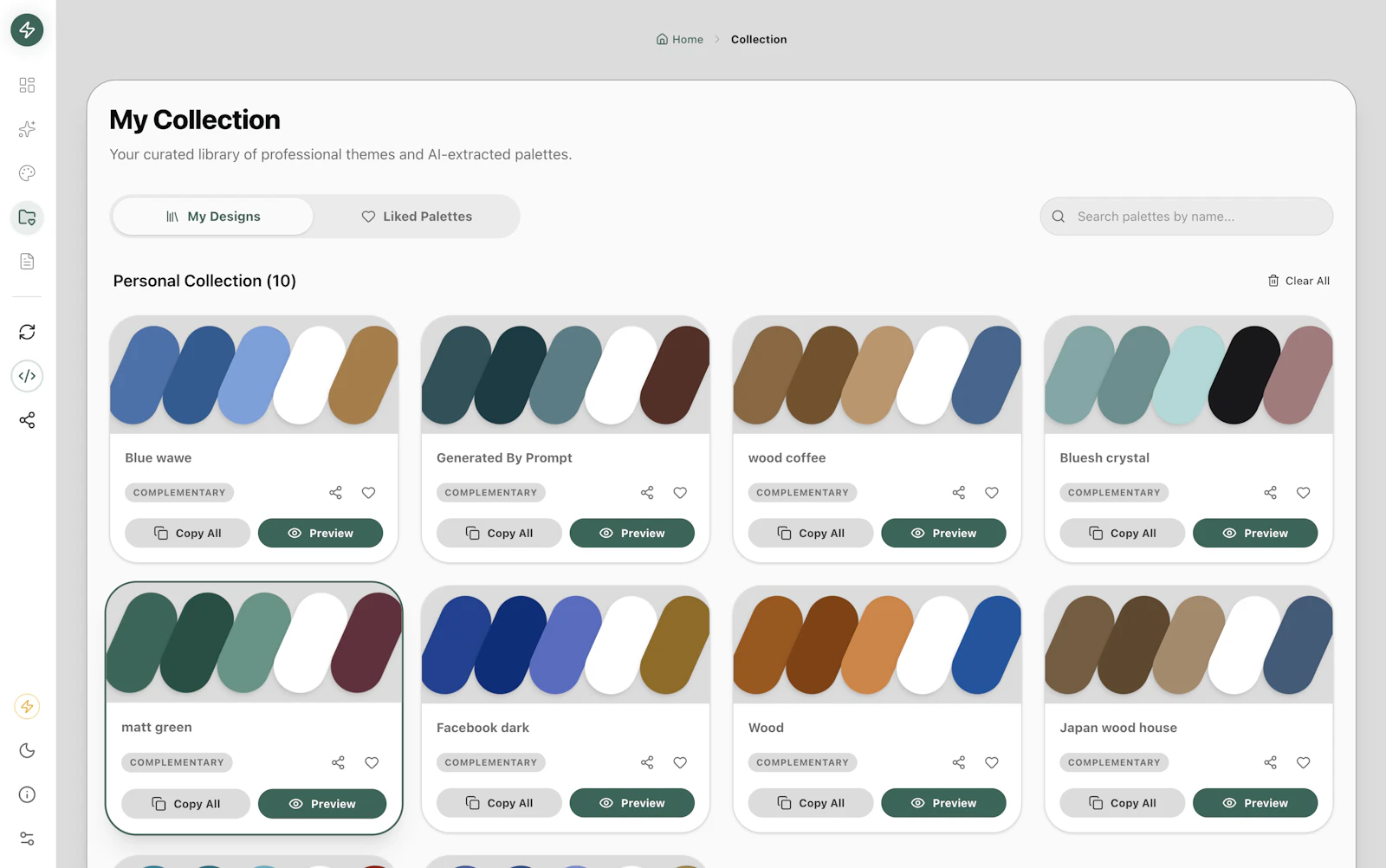The image size is (1386, 868).
Task: Share the Blue wawe palette
Action: click(335, 493)
